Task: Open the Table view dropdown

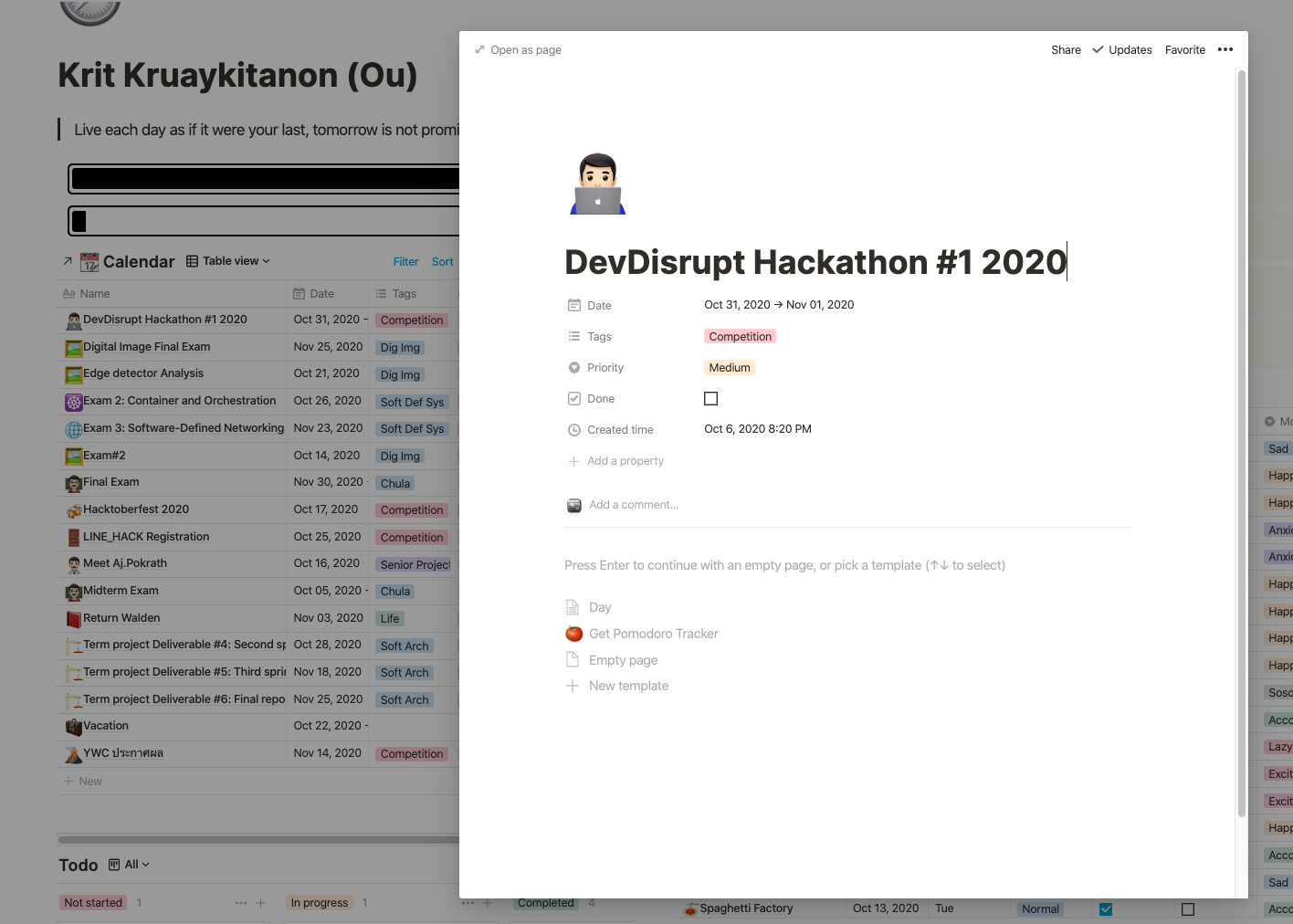Action: pyautogui.click(x=228, y=261)
